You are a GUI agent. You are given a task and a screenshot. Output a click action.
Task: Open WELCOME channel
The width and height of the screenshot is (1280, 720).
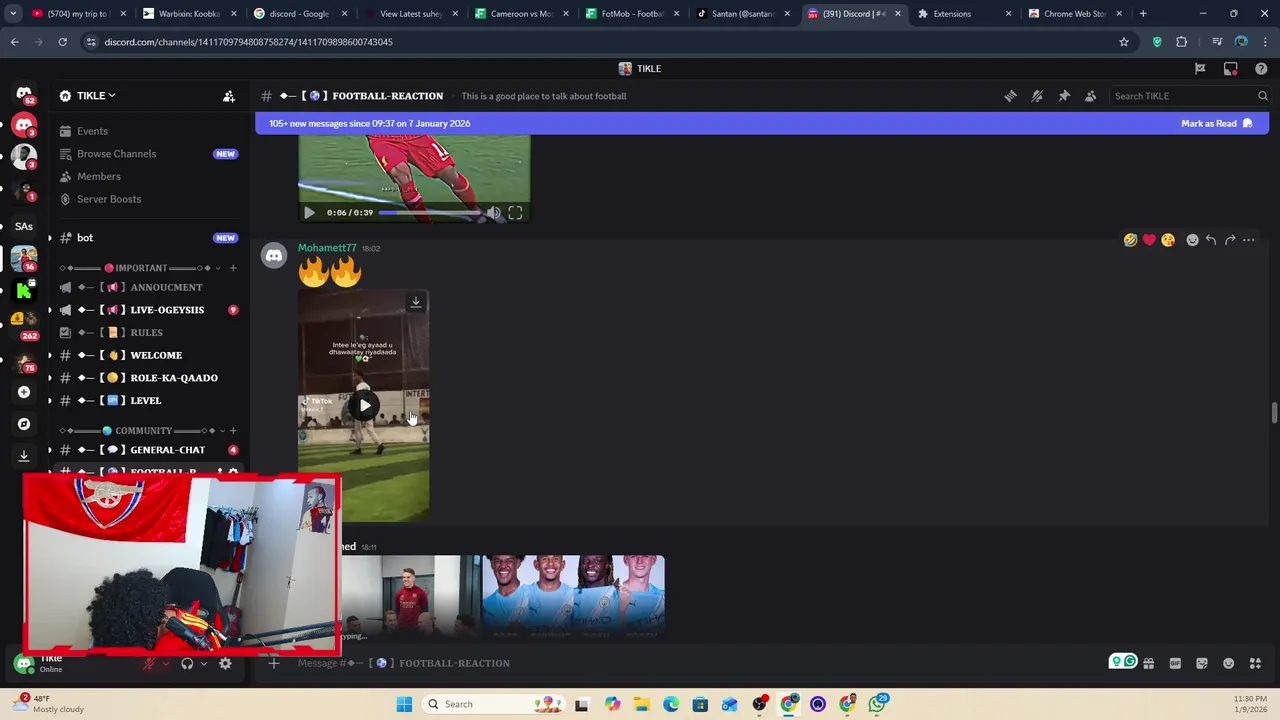tap(148, 355)
